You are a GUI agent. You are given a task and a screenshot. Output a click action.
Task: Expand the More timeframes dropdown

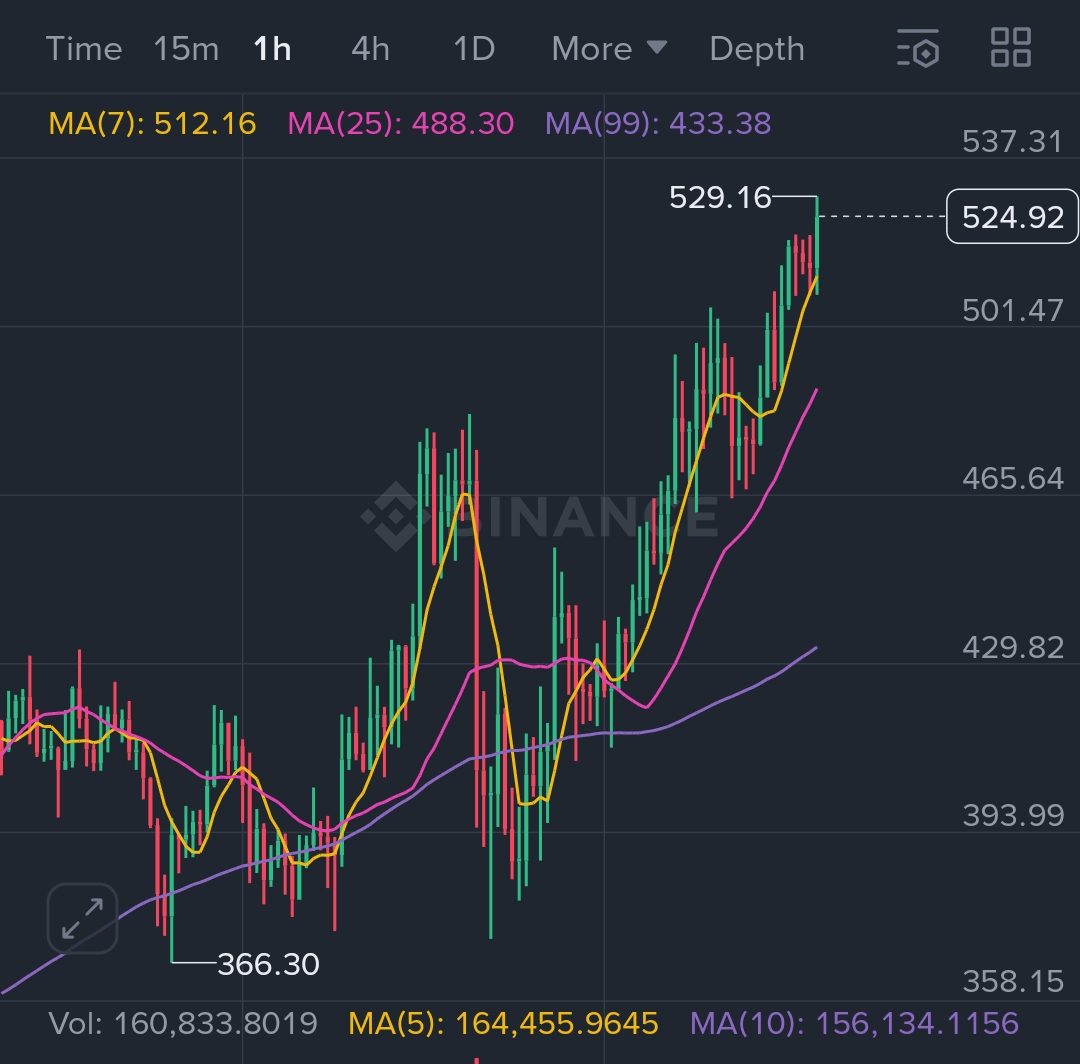(608, 49)
